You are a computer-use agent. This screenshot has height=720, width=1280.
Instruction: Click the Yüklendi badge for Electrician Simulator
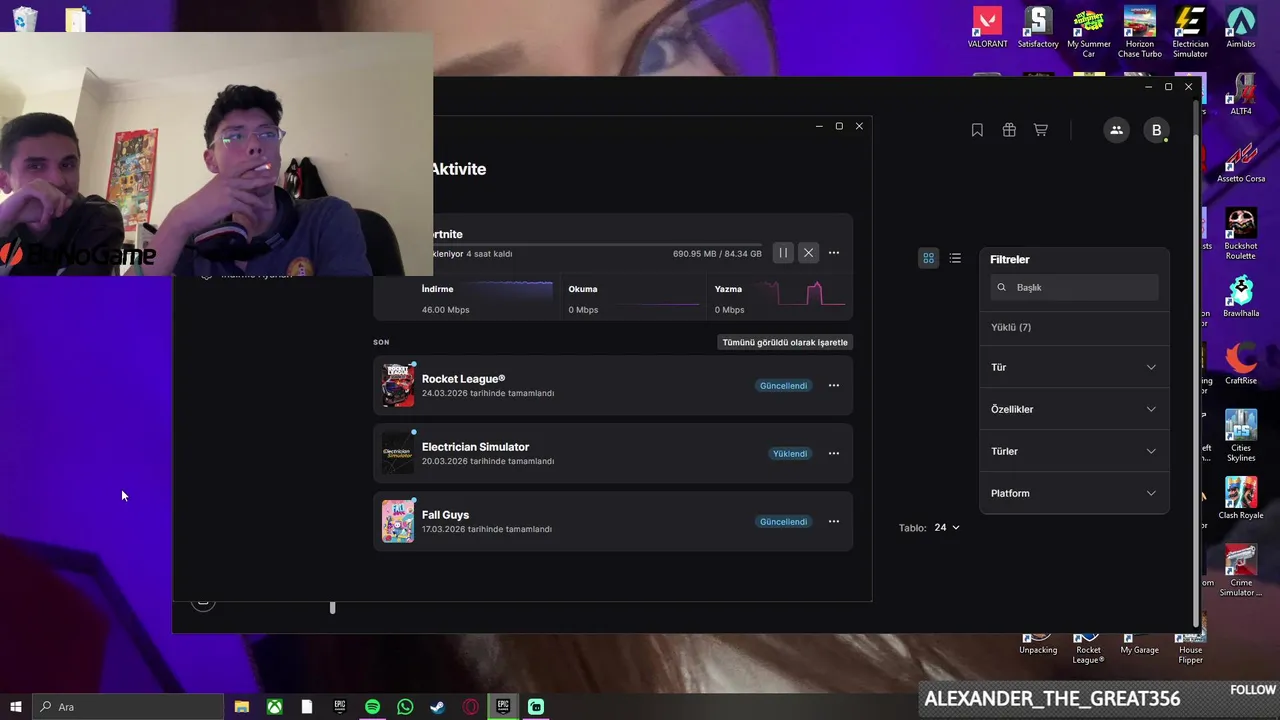(x=789, y=454)
